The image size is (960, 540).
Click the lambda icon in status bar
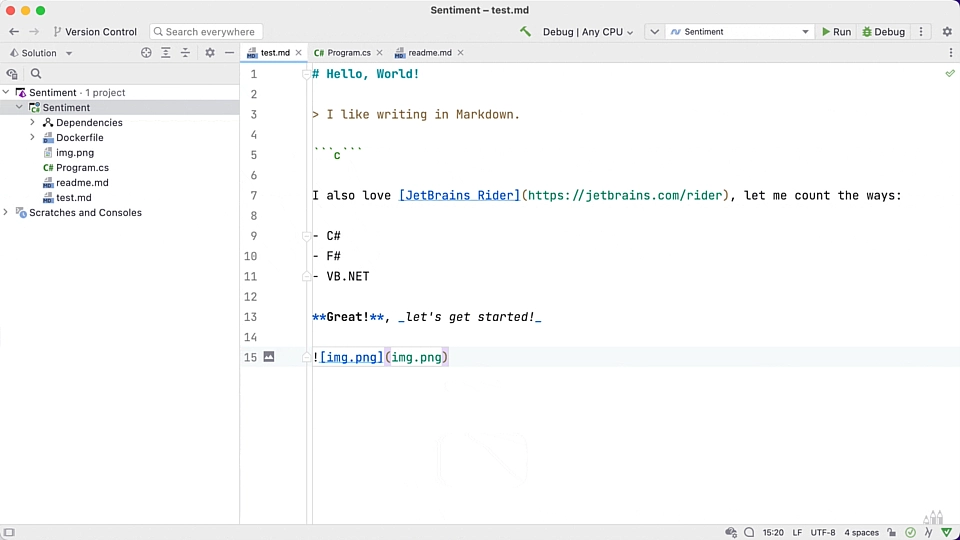(928, 533)
